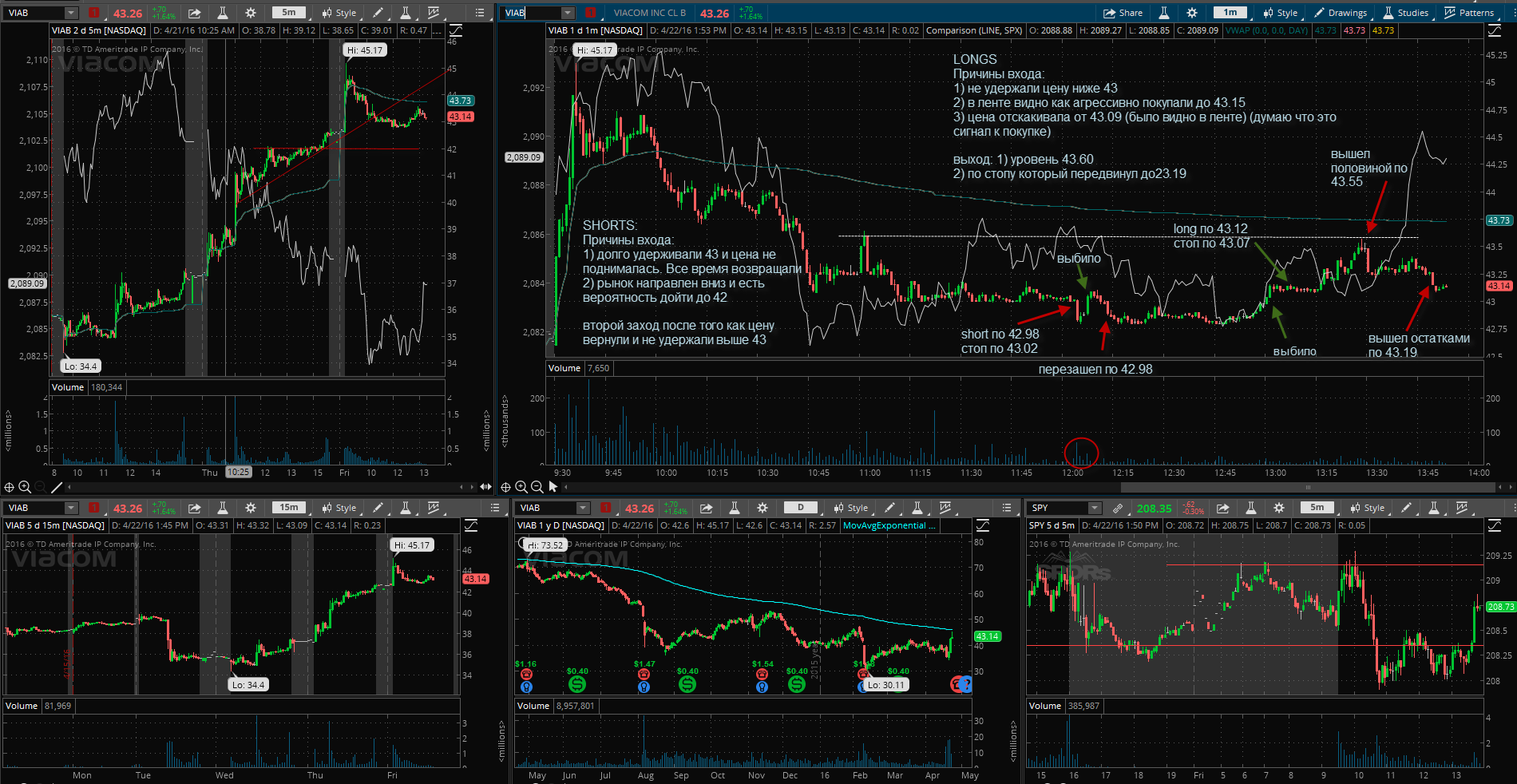This screenshot has width=1517, height=784.
Task: Open the 5m timeframe selector in SPY chart
Action: (x=1317, y=508)
